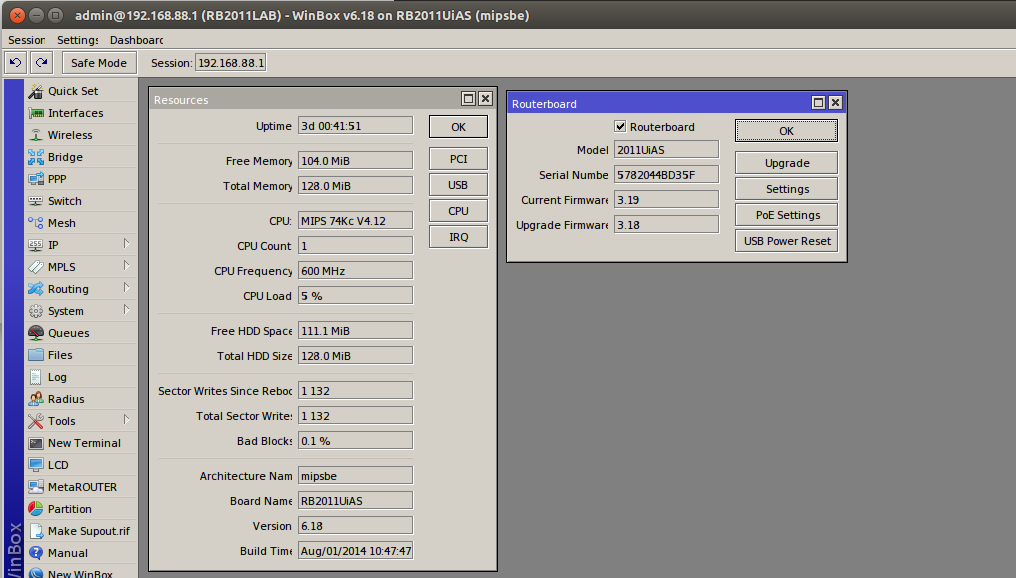Open the Dashboard menu
This screenshot has height=578, width=1016.
[136, 40]
